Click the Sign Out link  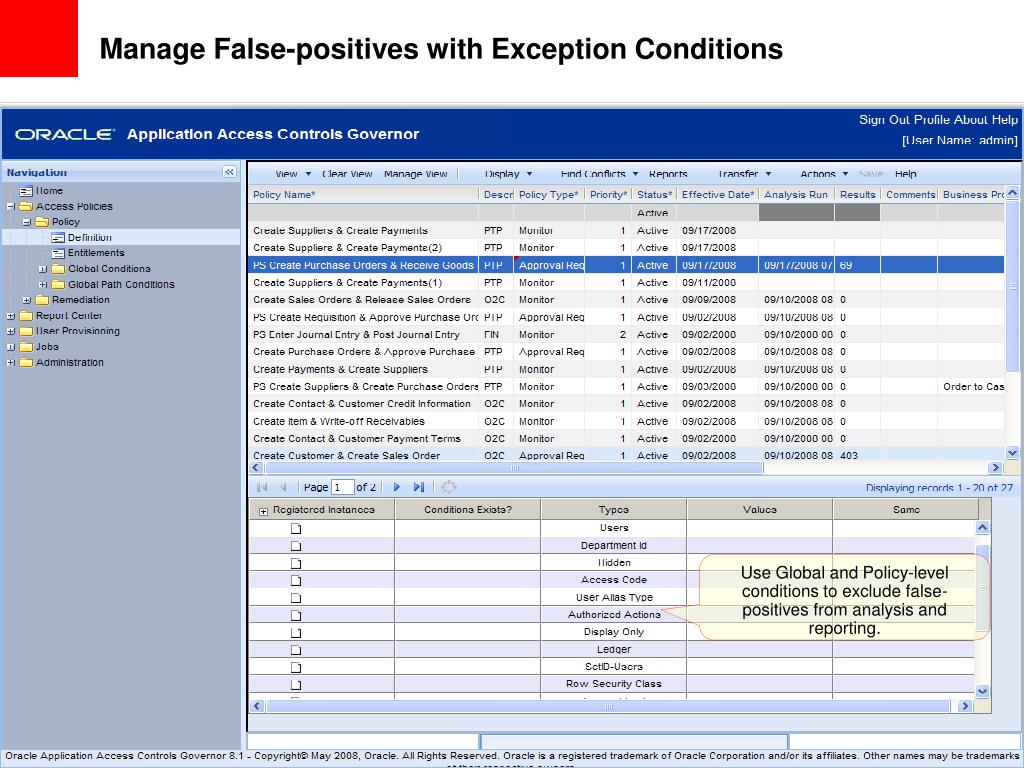coord(884,120)
